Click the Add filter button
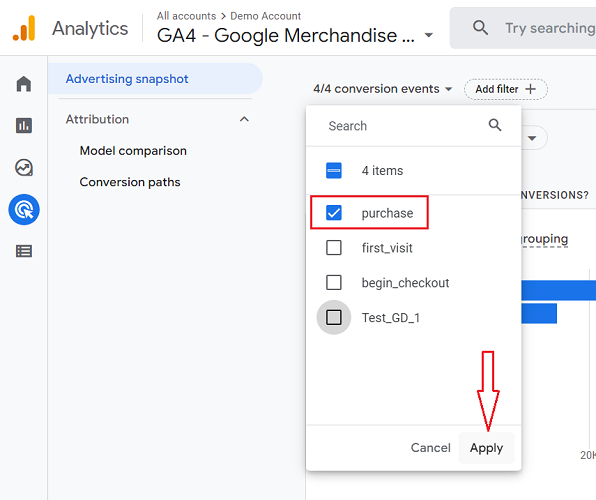 [x=506, y=89]
